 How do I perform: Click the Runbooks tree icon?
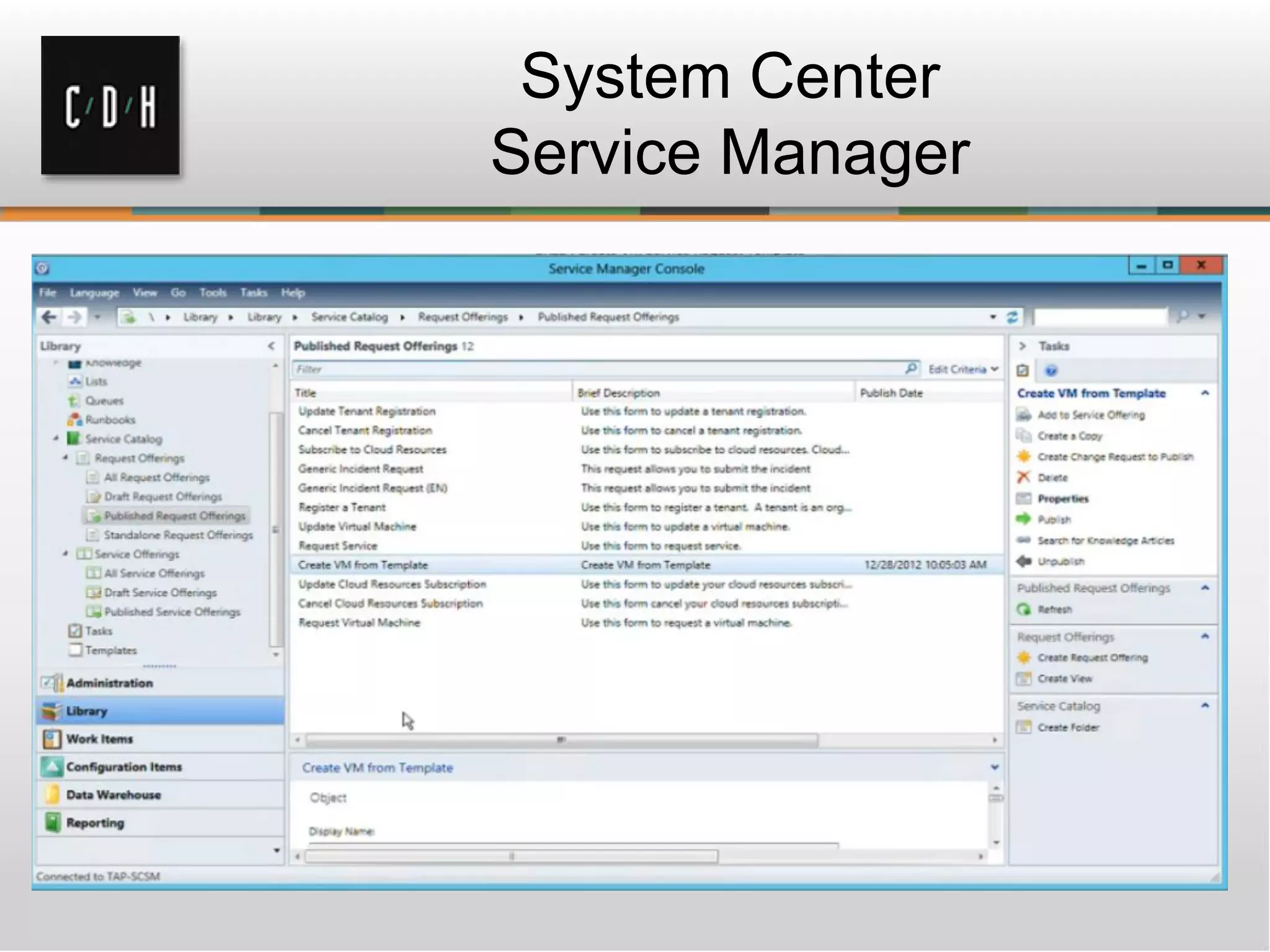[75, 420]
